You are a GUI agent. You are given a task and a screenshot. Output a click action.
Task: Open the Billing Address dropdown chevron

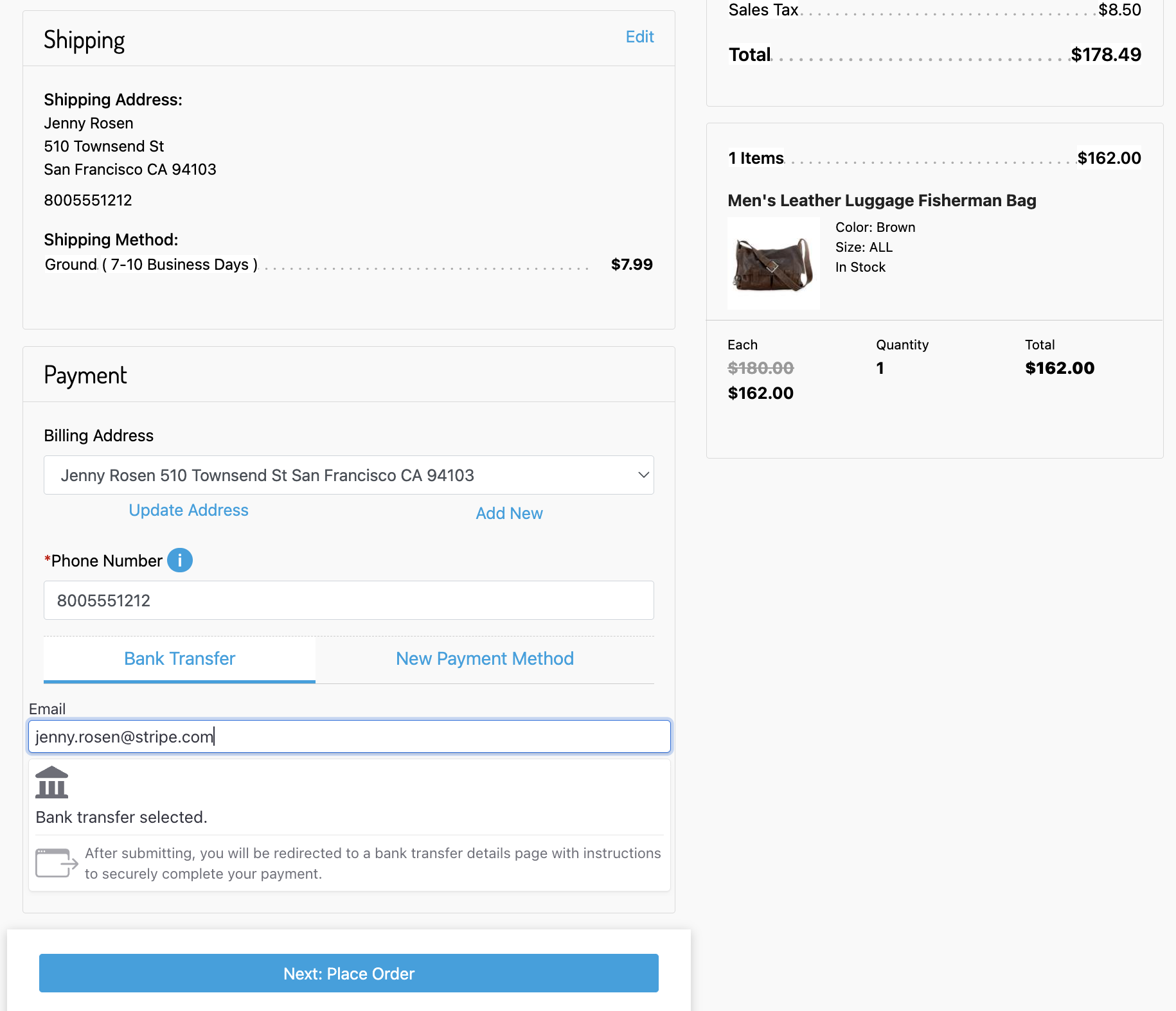click(643, 475)
